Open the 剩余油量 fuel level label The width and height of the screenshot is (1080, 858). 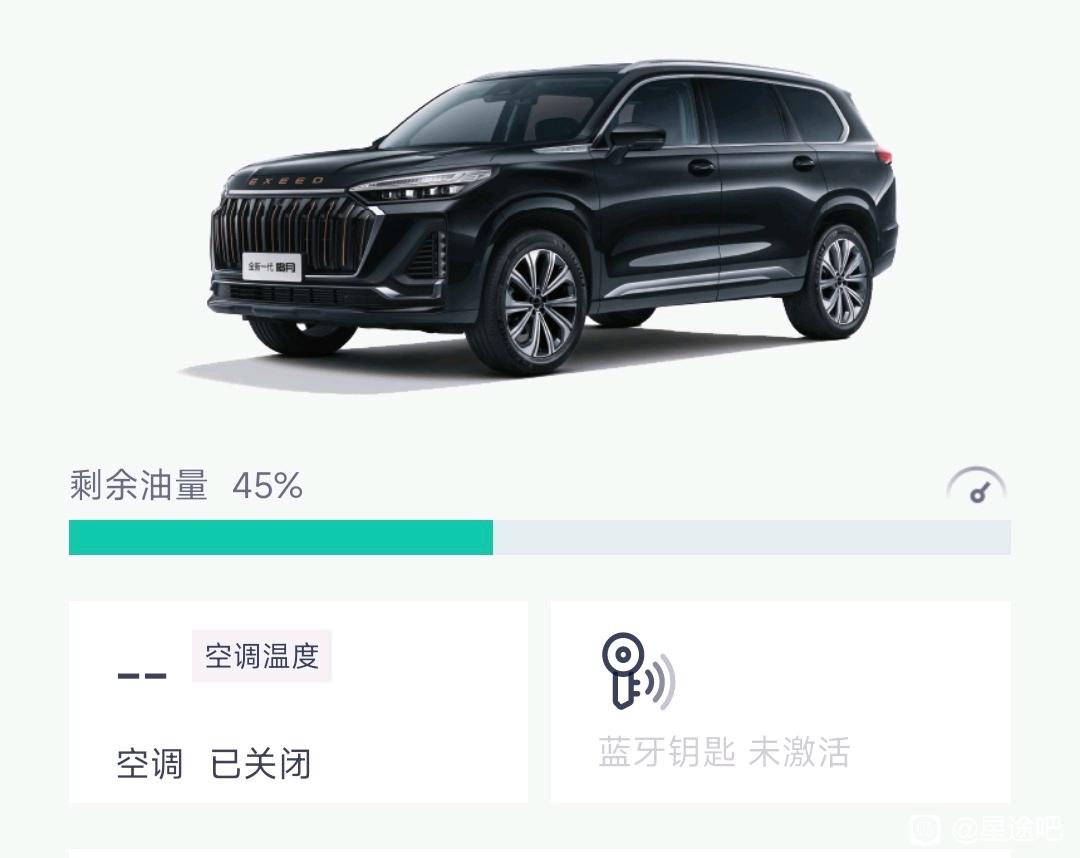pos(138,485)
